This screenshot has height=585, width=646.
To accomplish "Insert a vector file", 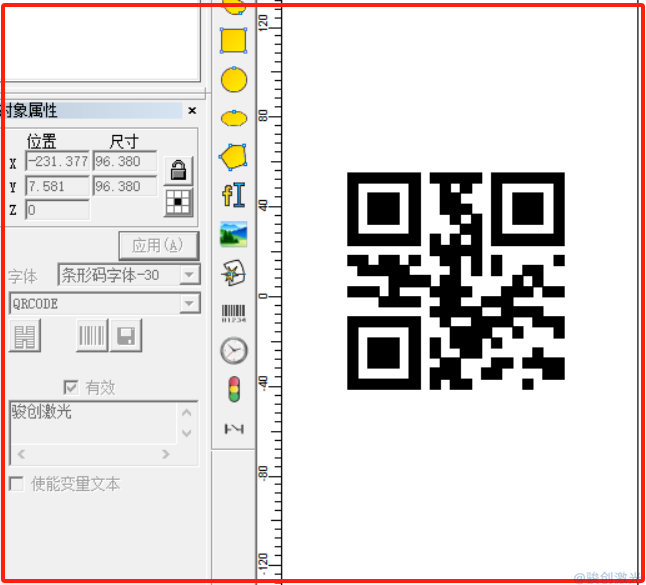I will 234,273.
